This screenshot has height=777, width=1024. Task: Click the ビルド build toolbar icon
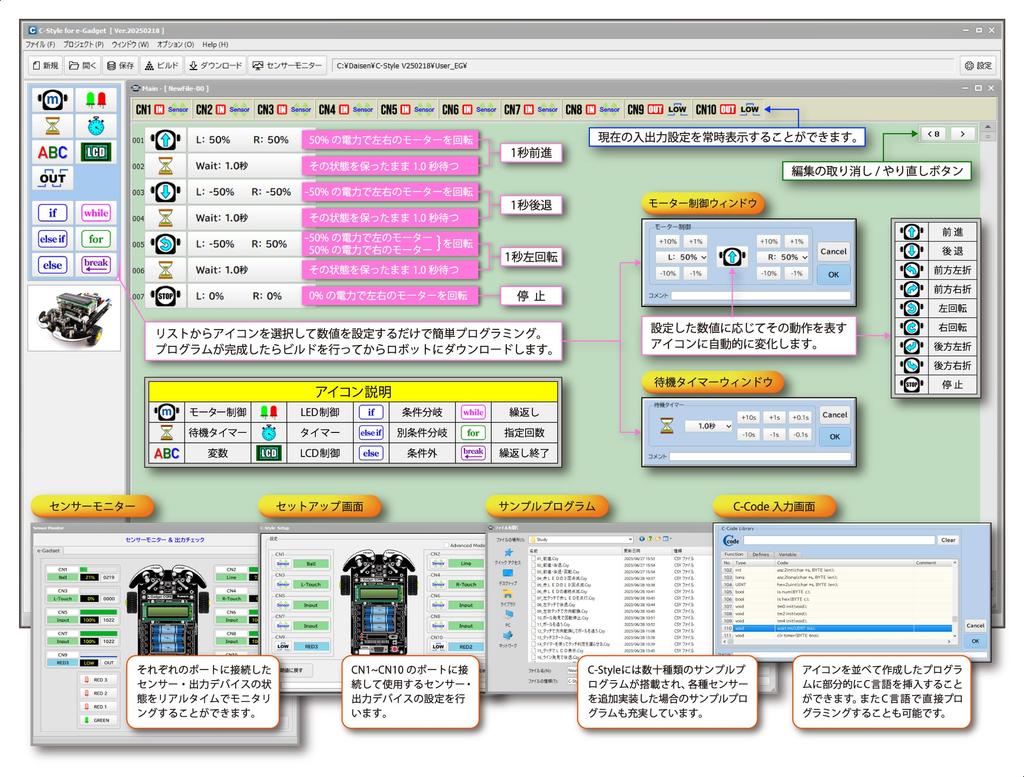coord(164,67)
